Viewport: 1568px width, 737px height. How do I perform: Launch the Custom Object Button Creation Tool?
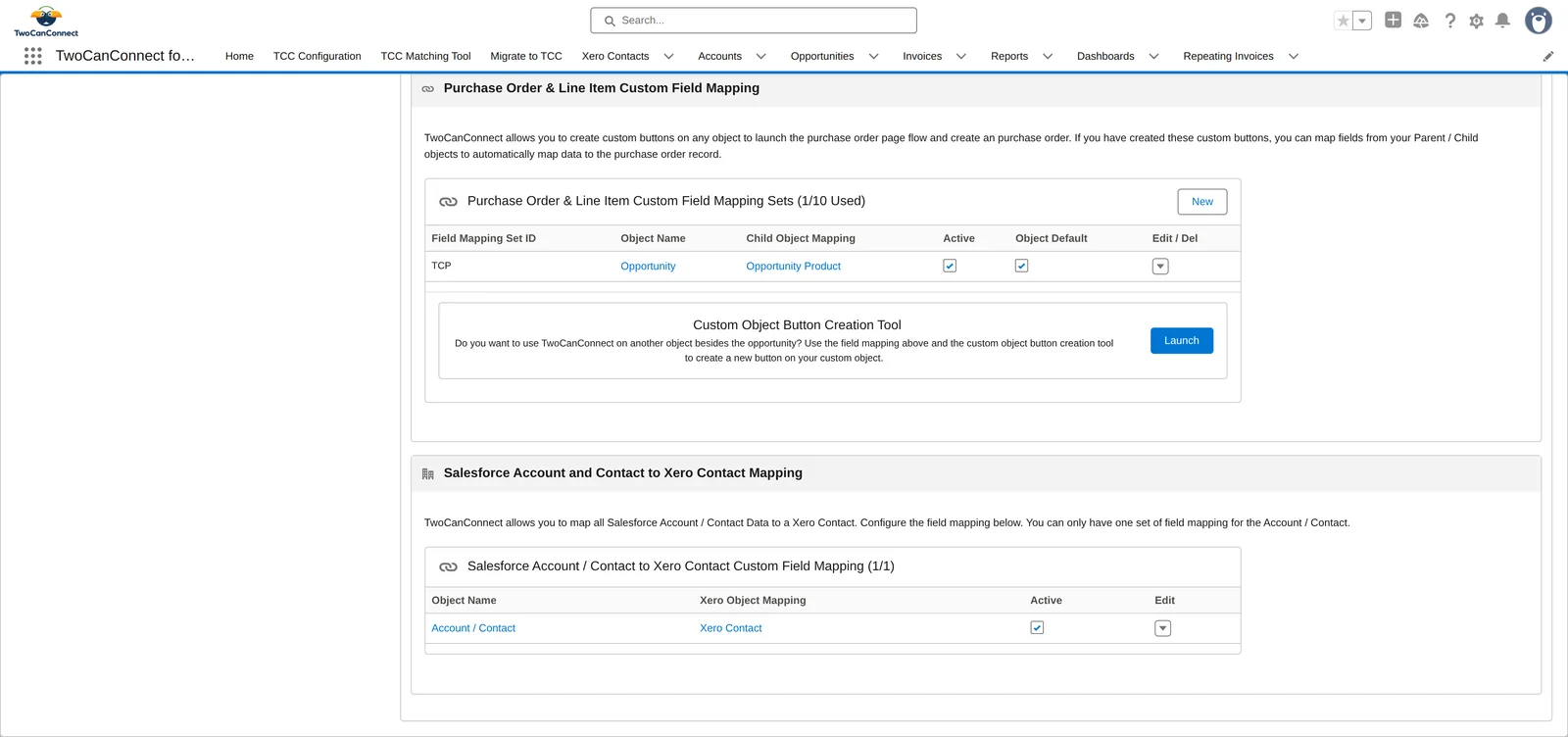click(1182, 340)
